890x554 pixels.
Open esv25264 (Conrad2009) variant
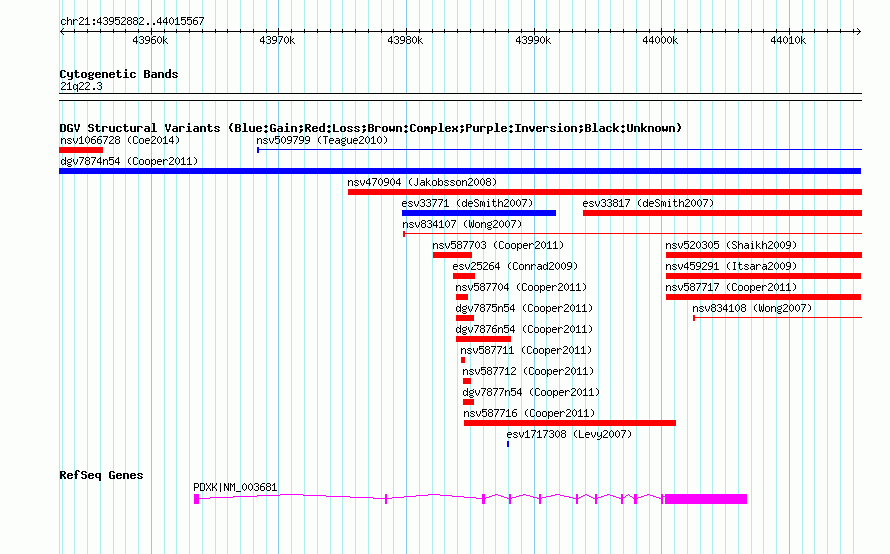pyautogui.click(x=515, y=266)
